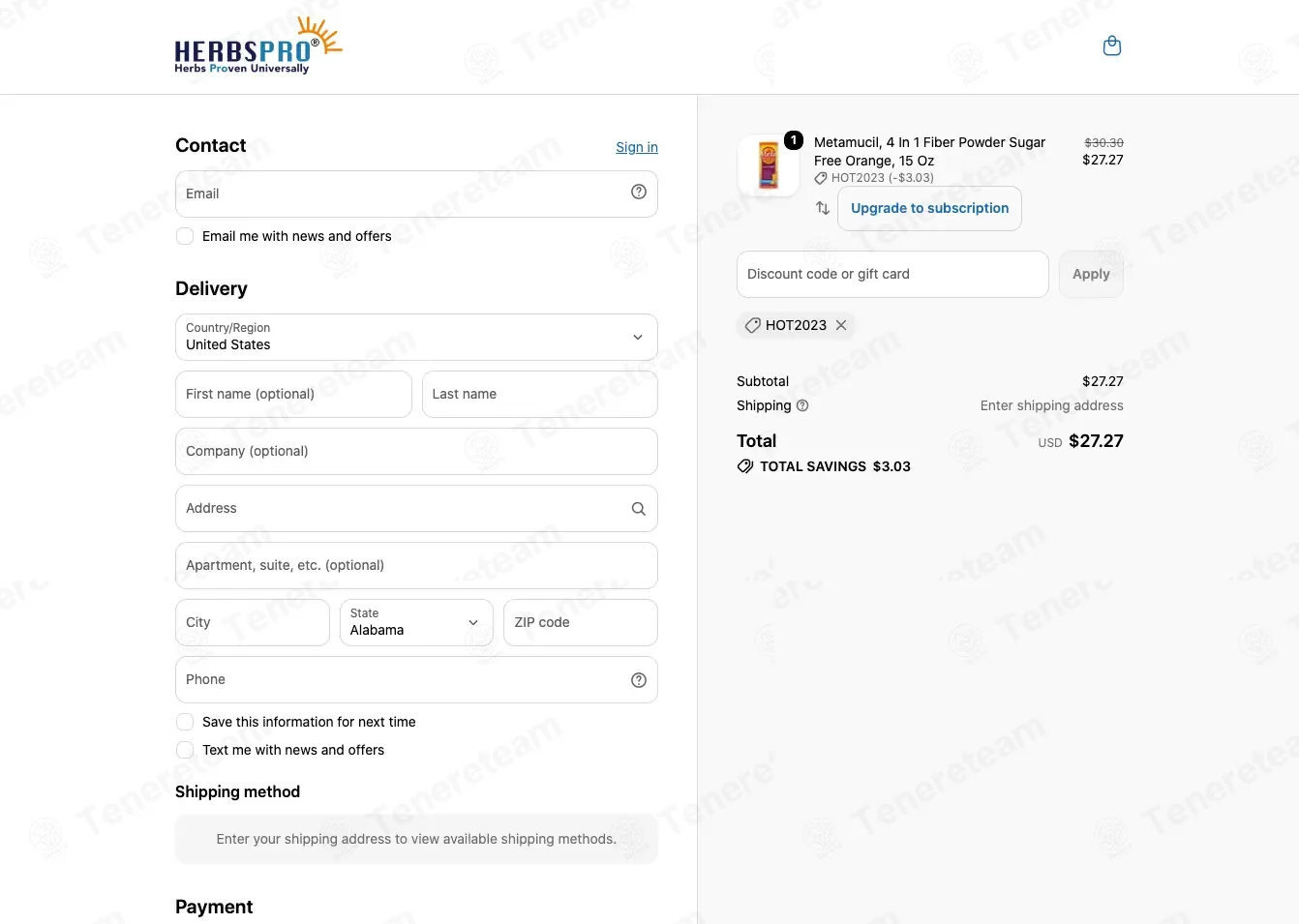This screenshot has width=1299, height=924.
Task: Focus the First name (optional) field
Action: point(293,394)
